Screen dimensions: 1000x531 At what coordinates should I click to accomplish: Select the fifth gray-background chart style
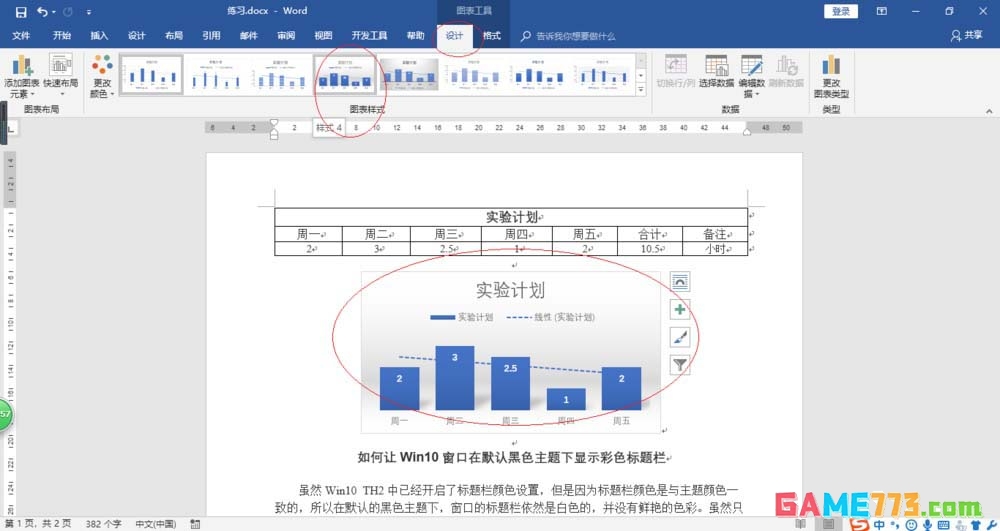coord(409,75)
